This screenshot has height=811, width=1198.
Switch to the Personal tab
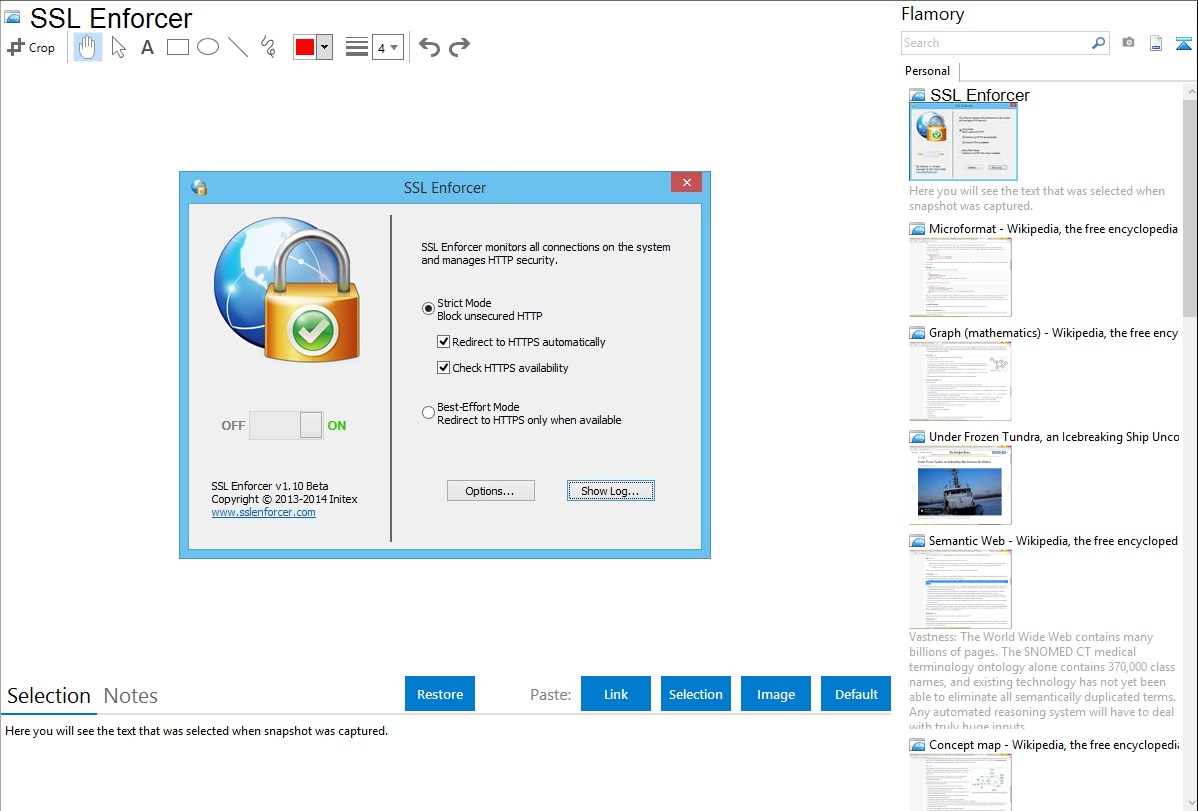[928, 71]
